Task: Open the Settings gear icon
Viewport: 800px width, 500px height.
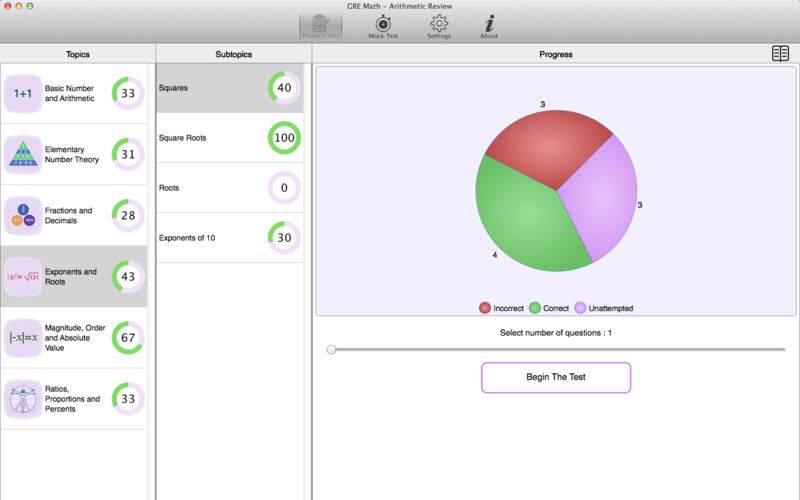Action: (439, 23)
